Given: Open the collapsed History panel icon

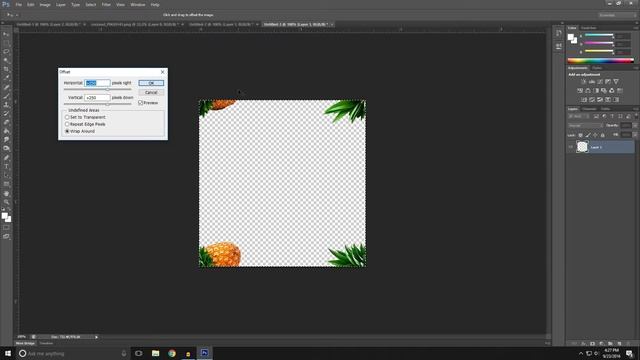Looking at the screenshot, I should [558, 33].
